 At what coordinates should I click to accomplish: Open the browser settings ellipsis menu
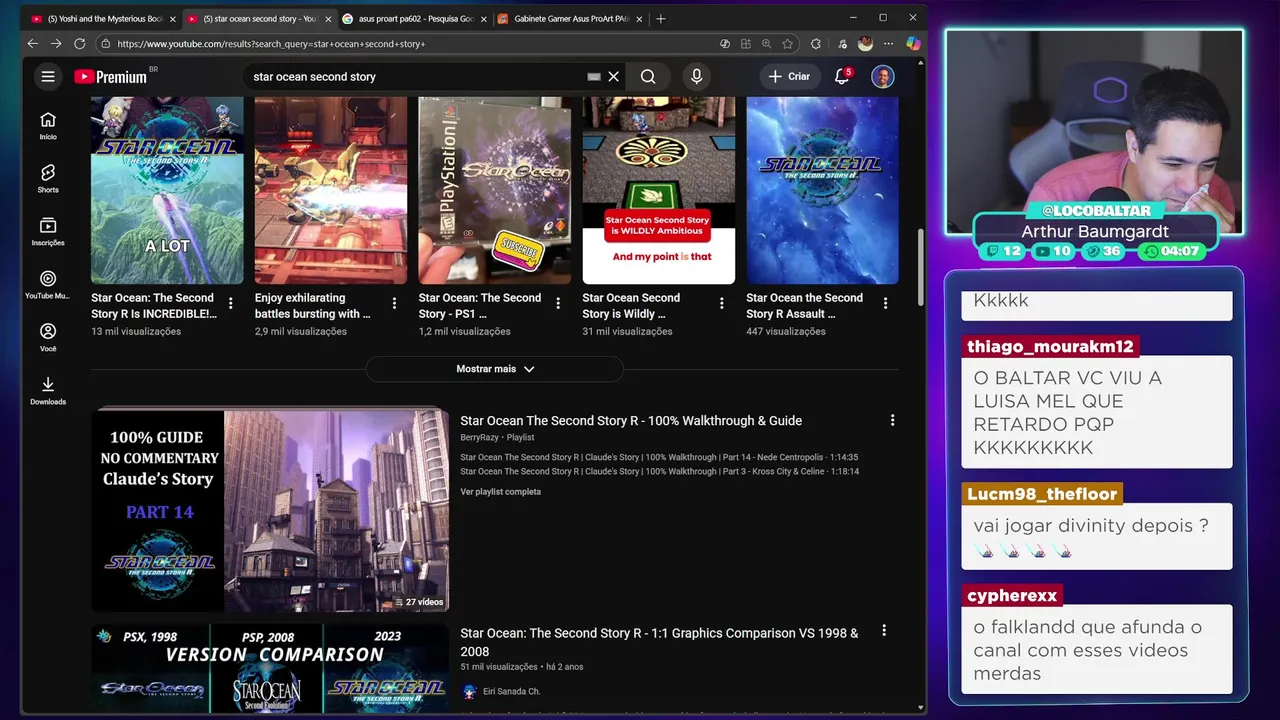tap(889, 44)
